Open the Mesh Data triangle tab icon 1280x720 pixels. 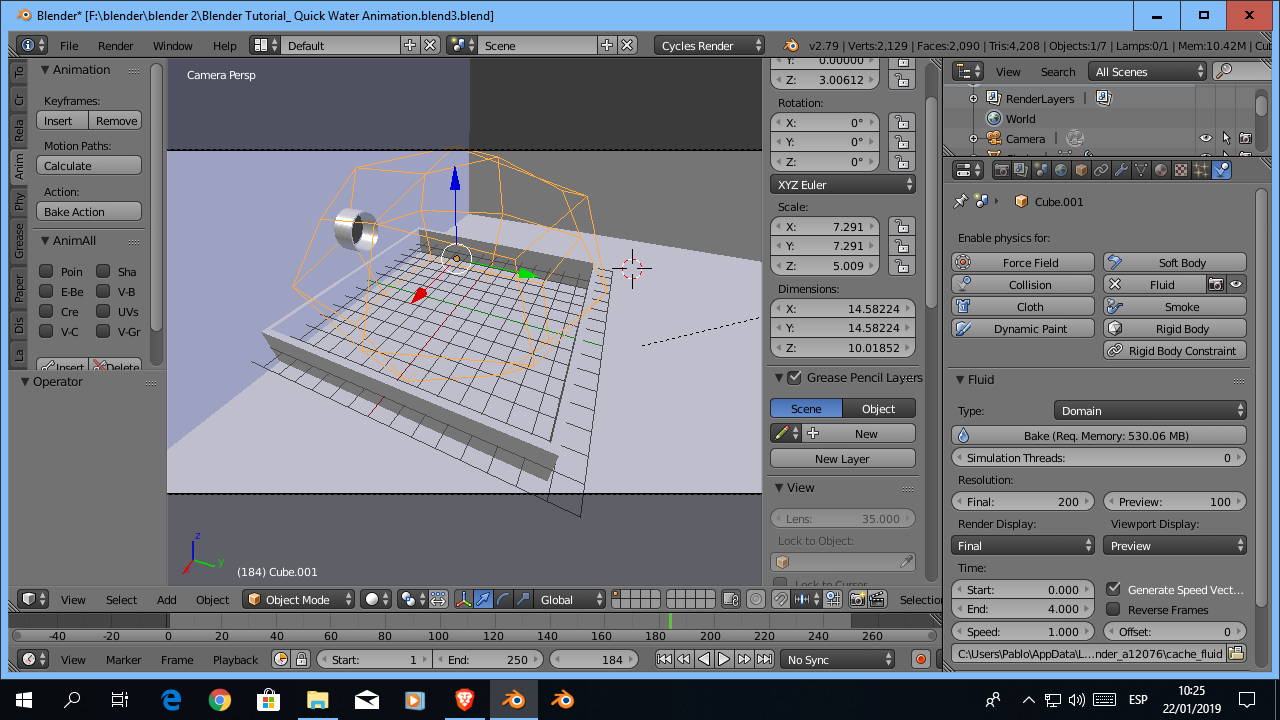point(1141,170)
